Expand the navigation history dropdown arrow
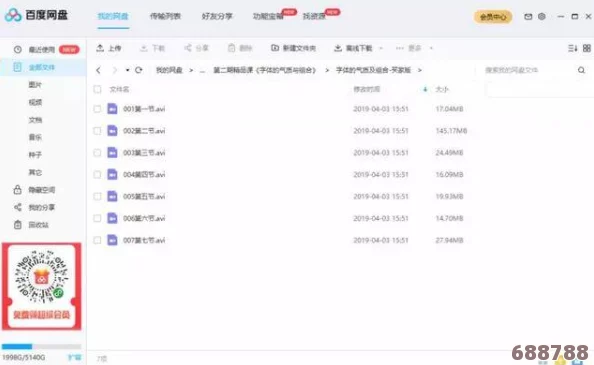 pyautogui.click(x=127, y=70)
